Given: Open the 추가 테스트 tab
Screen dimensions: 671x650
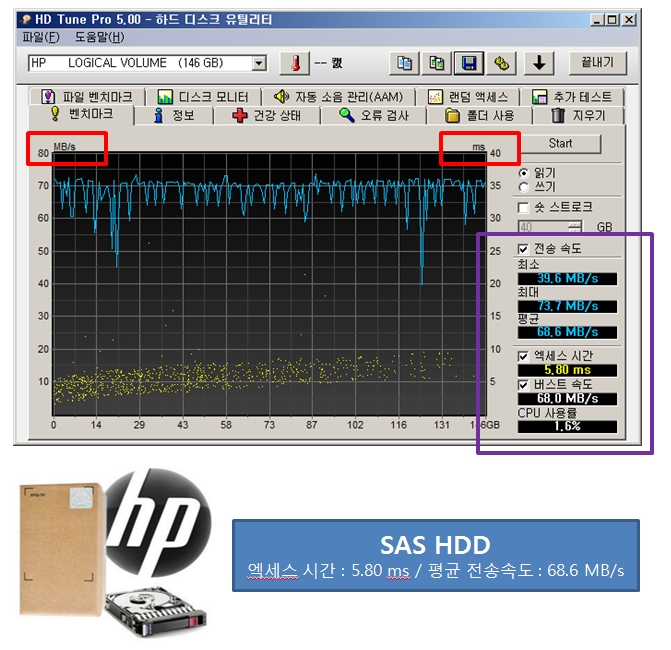Looking at the screenshot, I should point(572,97).
